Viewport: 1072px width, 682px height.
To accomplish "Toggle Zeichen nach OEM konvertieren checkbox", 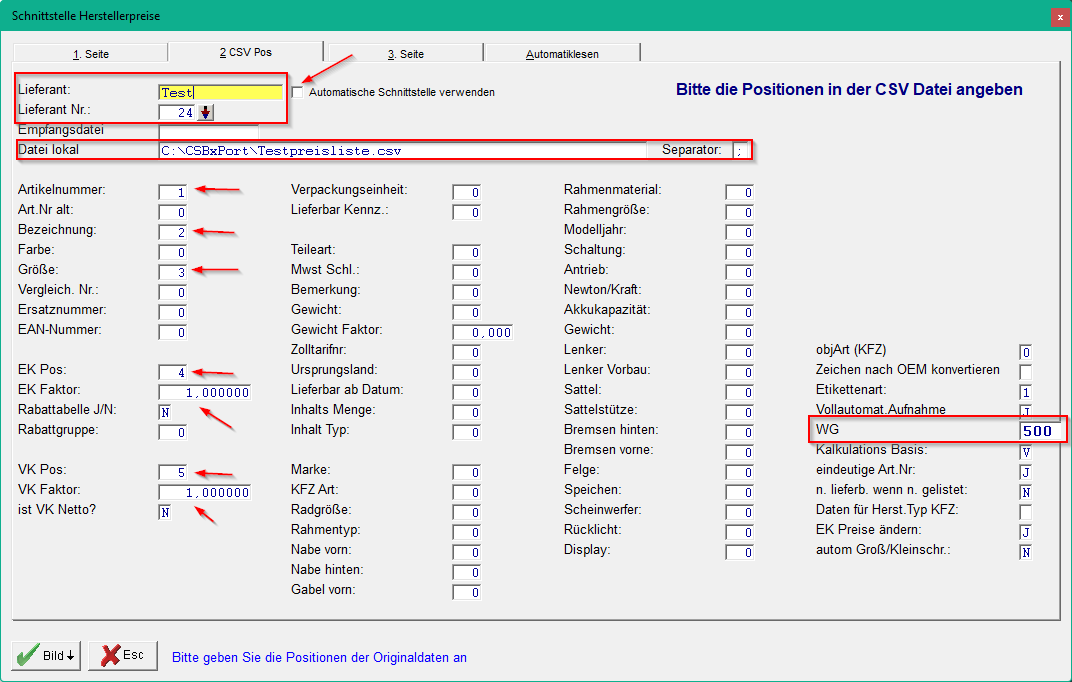I will [1026, 372].
